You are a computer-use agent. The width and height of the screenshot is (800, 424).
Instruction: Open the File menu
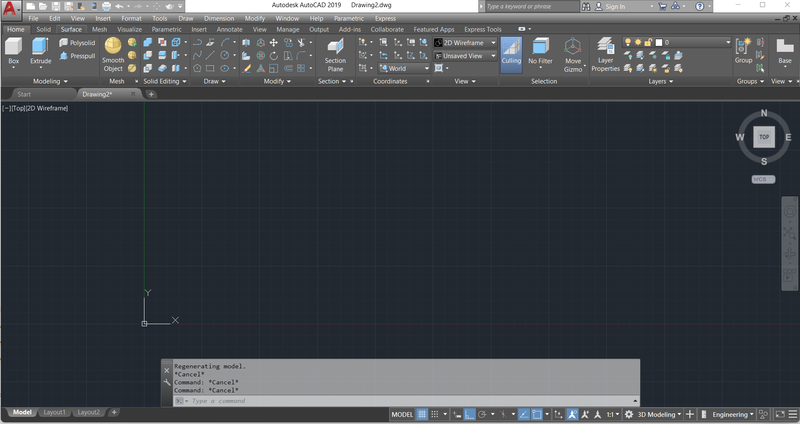click(33, 18)
